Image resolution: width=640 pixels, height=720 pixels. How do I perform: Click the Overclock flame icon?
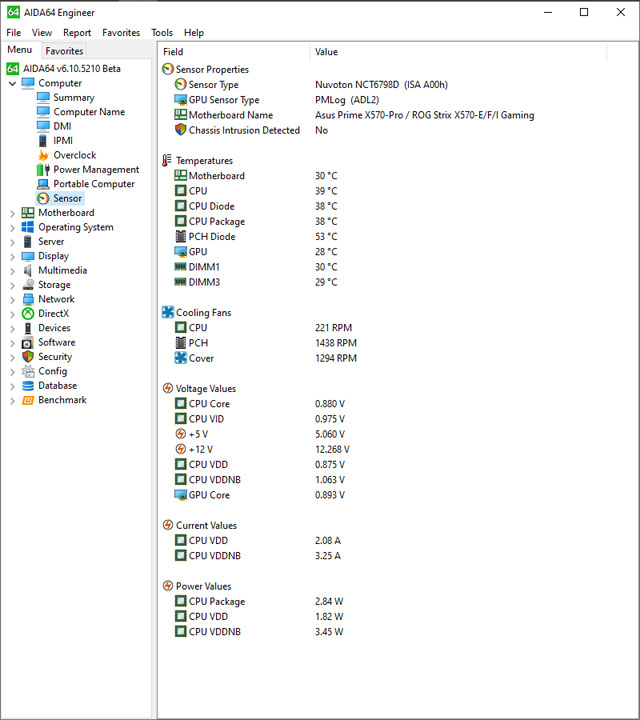(x=43, y=155)
